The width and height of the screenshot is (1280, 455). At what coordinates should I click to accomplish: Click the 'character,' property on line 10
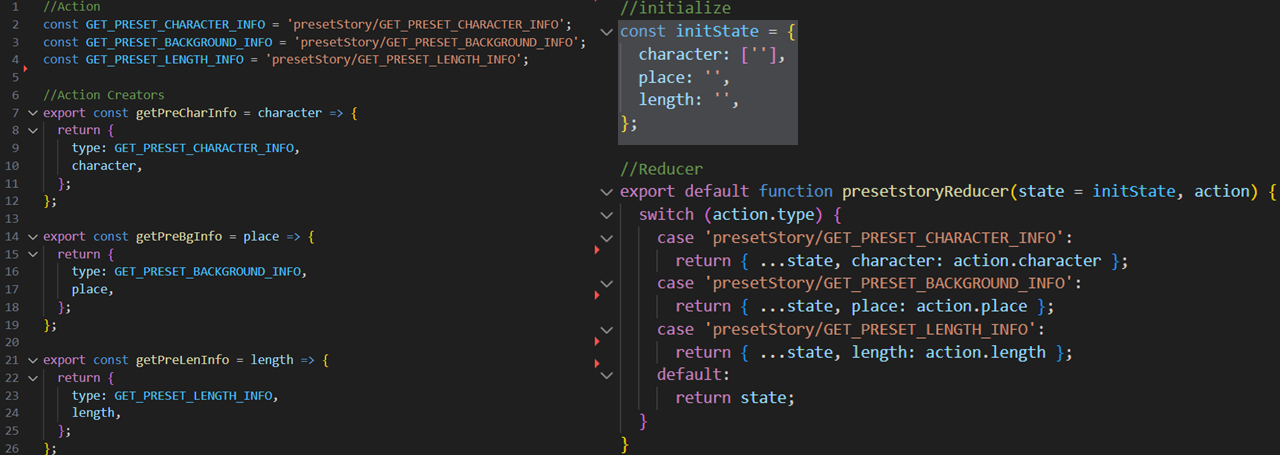(x=107, y=166)
